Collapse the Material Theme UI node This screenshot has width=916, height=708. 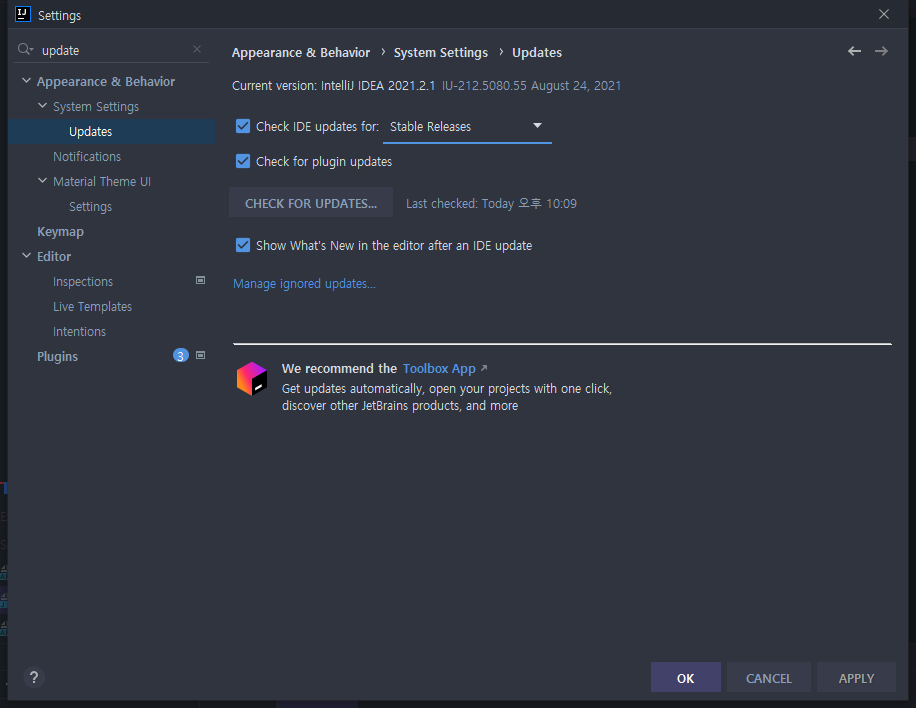point(42,181)
